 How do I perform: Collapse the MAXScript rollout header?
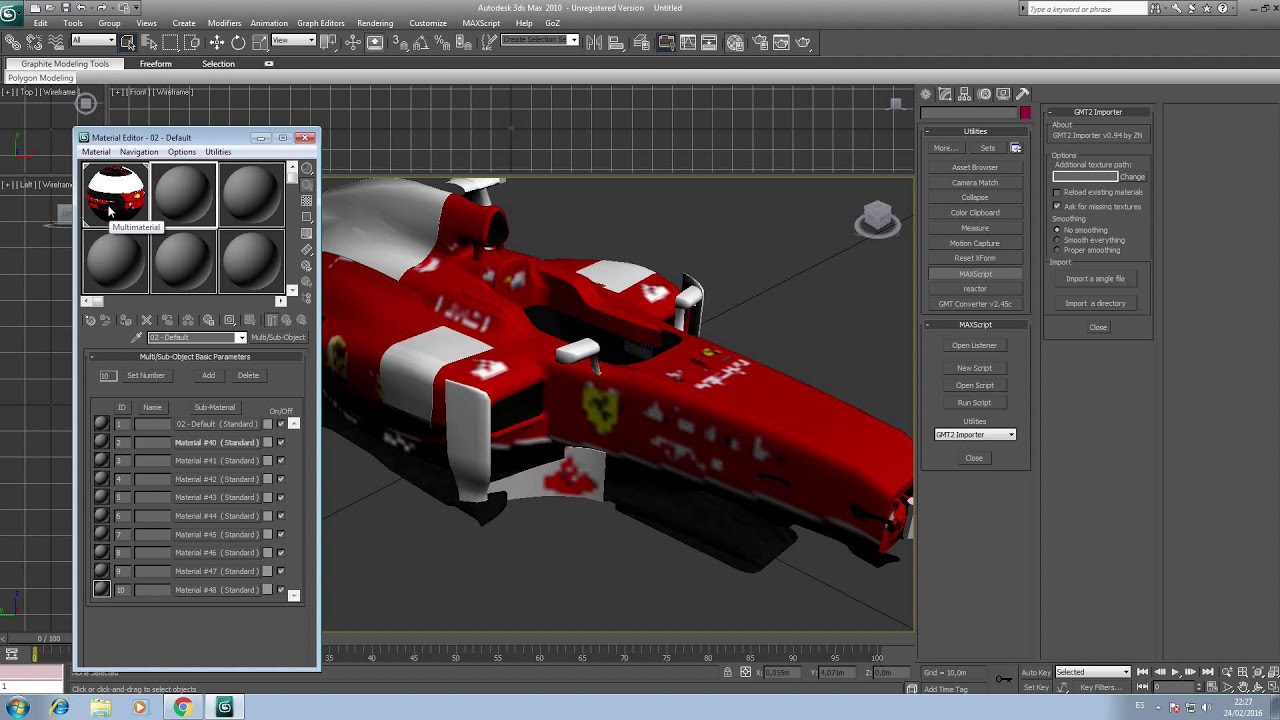[x=975, y=324]
